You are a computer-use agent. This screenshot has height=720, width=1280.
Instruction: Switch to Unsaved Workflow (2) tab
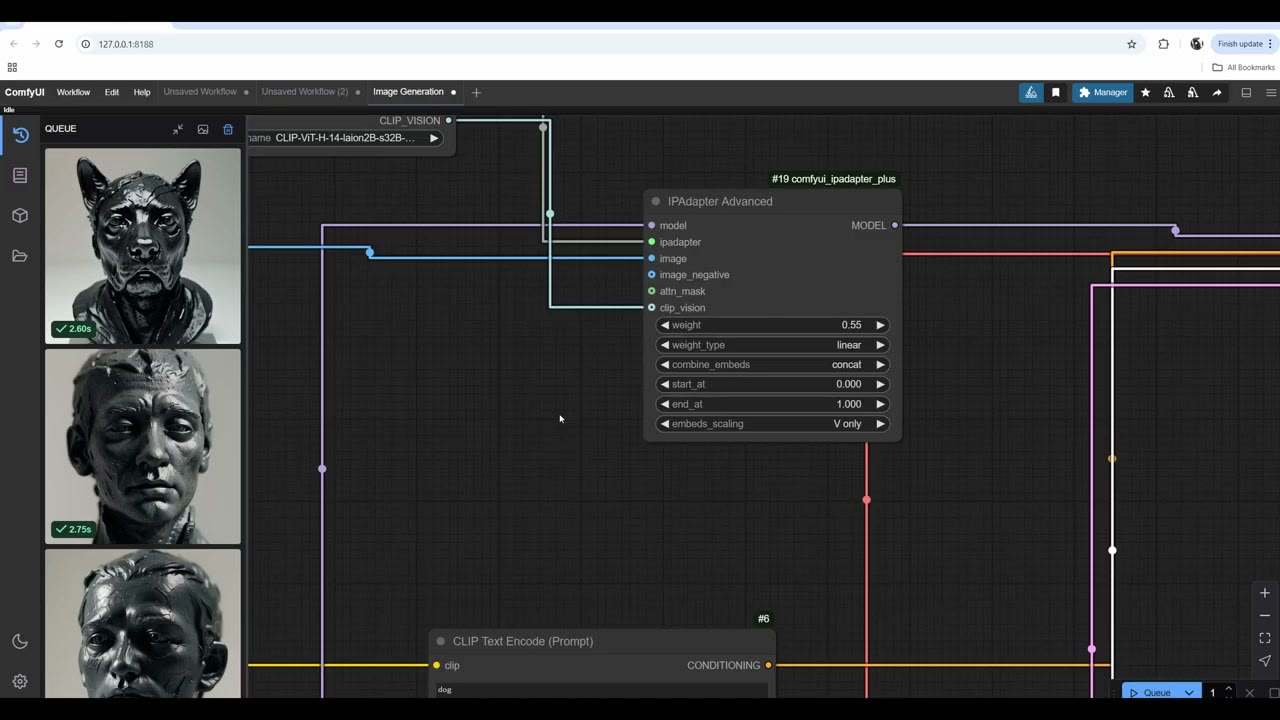tap(305, 92)
